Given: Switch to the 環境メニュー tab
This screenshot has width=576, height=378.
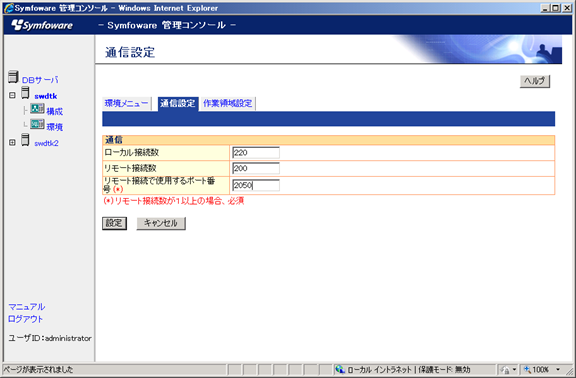Looking at the screenshot, I should click(x=126, y=103).
